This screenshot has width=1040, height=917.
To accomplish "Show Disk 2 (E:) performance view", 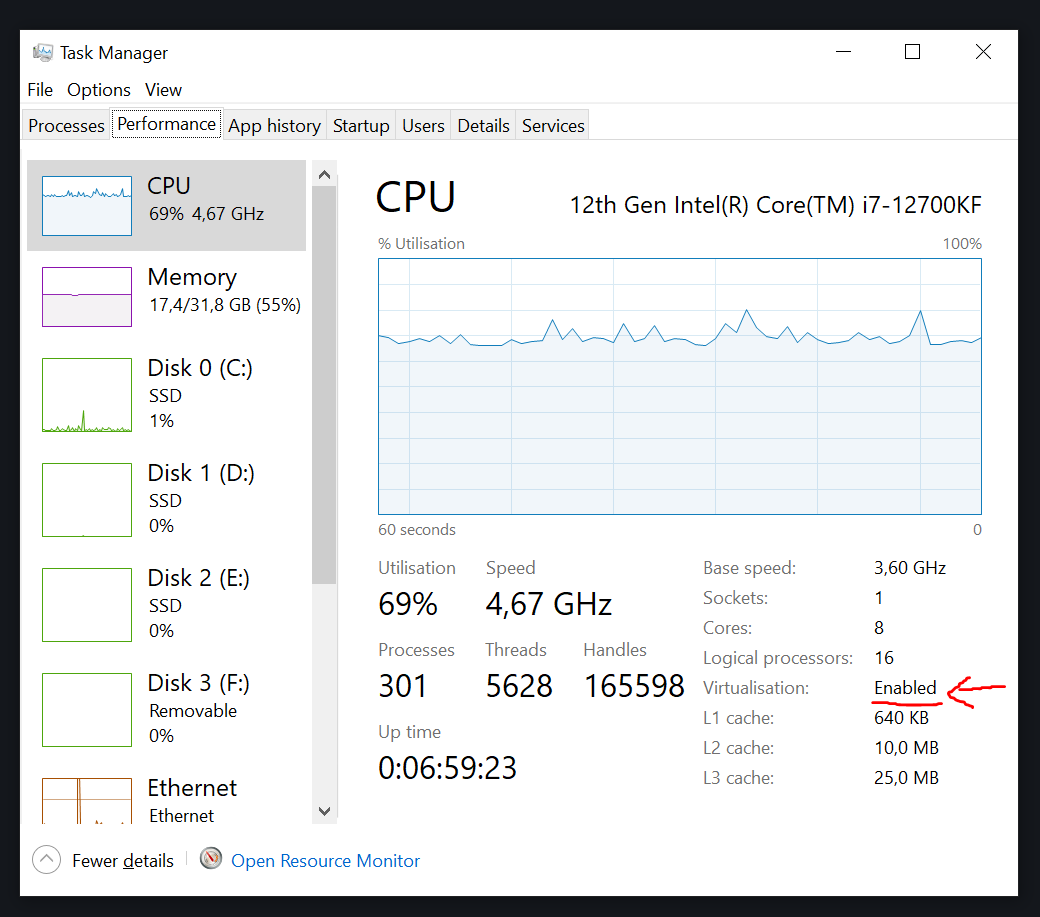I will [166, 604].
